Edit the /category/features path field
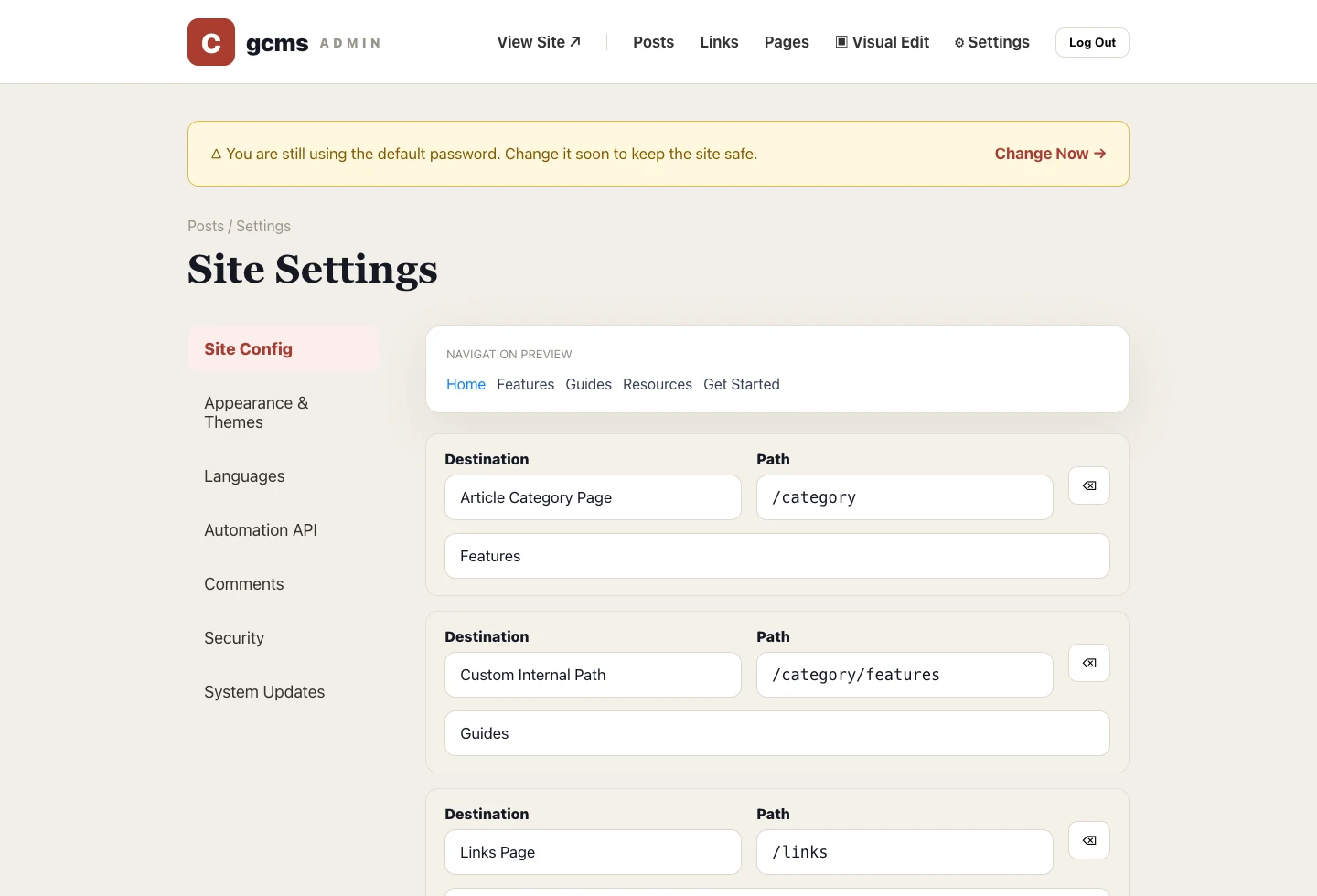Viewport: 1317px width, 896px height. (905, 675)
